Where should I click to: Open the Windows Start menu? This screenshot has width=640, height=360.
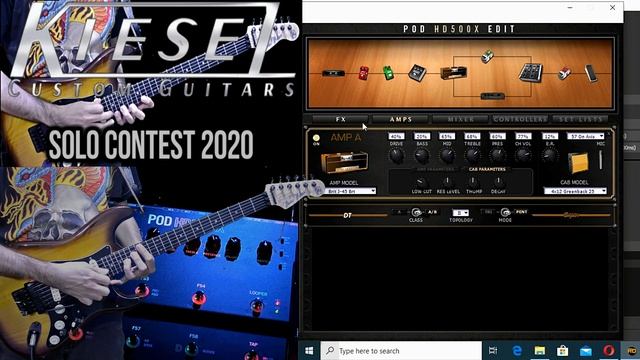click(x=309, y=351)
